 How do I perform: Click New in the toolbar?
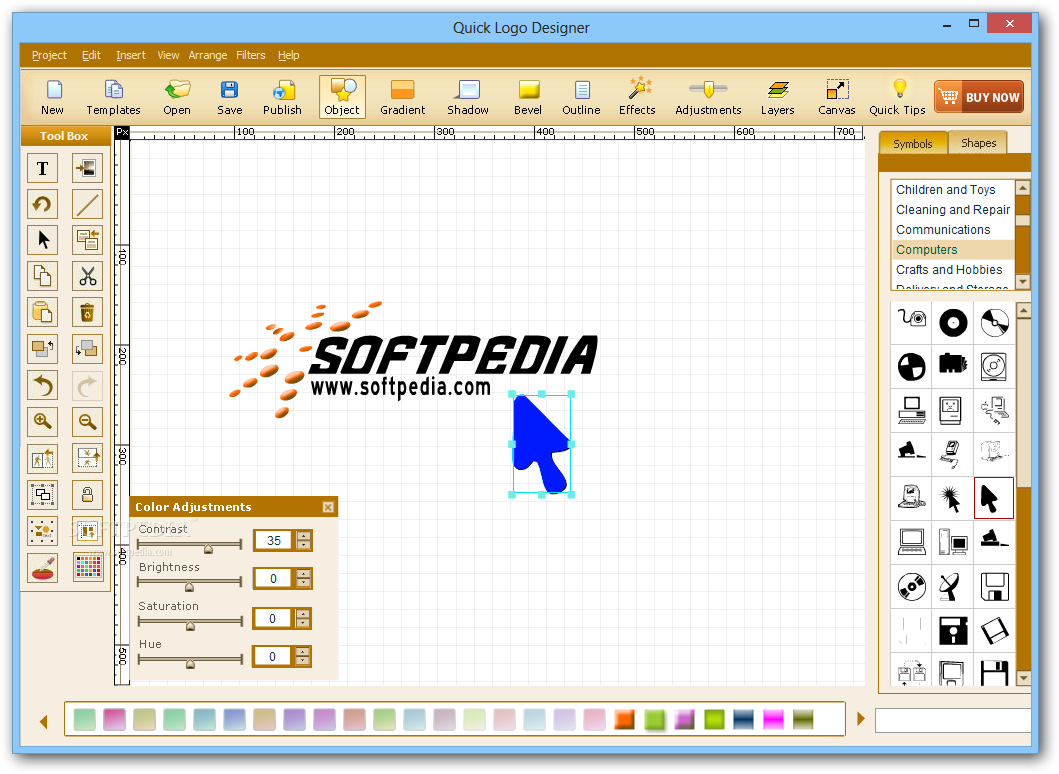click(53, 97)
